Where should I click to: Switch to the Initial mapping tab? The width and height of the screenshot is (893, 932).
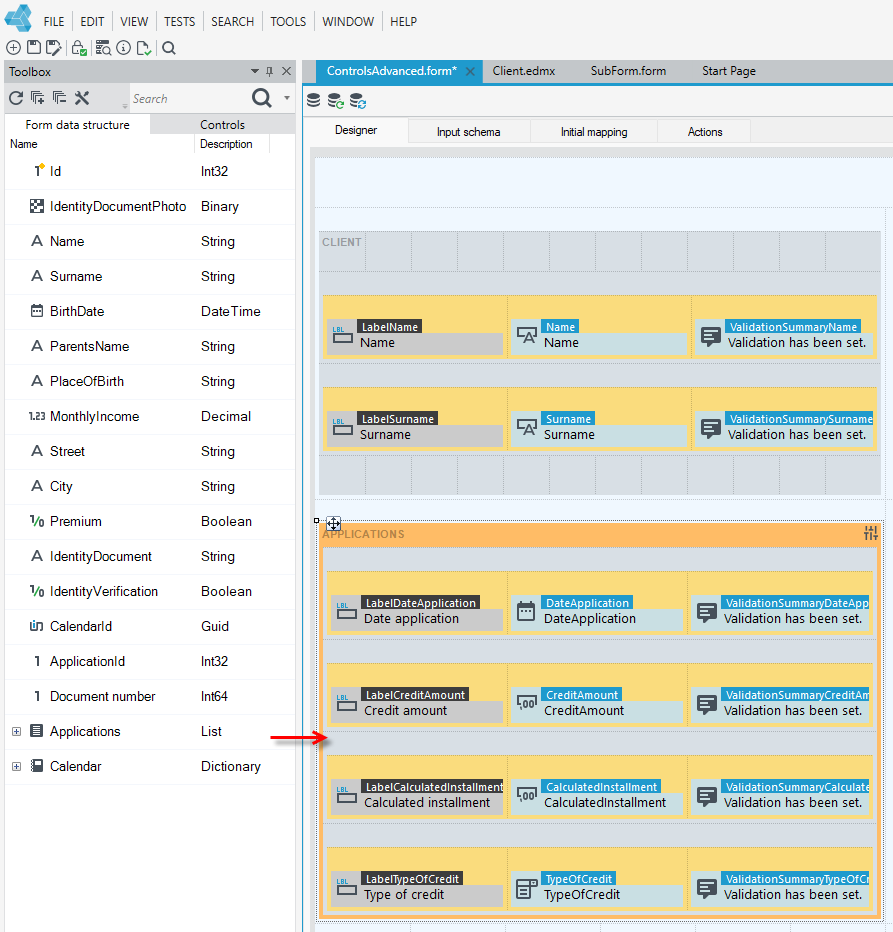(594, 132)
